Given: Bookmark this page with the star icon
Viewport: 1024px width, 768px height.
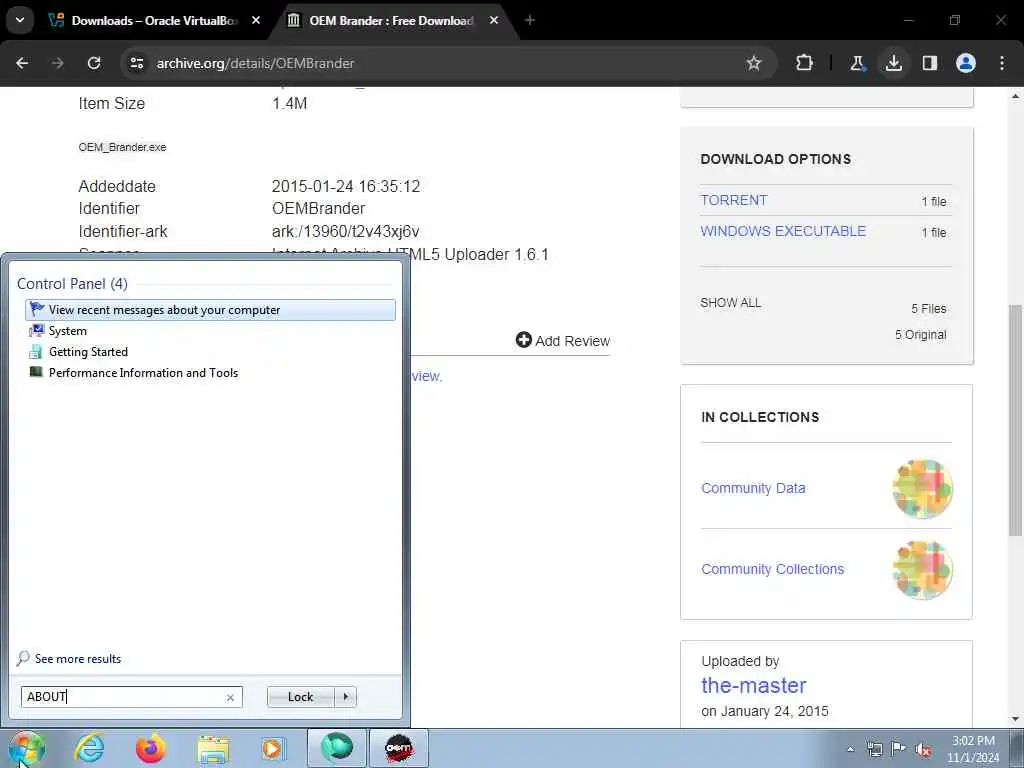Looking at the screenshot, I should (x=754, y=63).
